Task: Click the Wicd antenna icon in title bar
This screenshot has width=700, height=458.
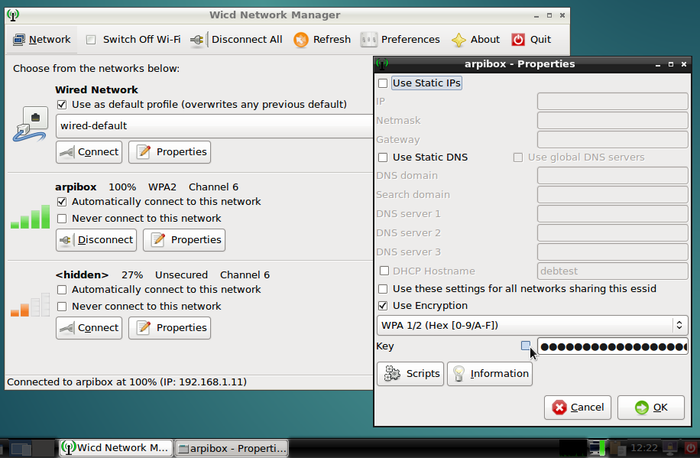Action: pyautogui.click(x=13, y=15)
